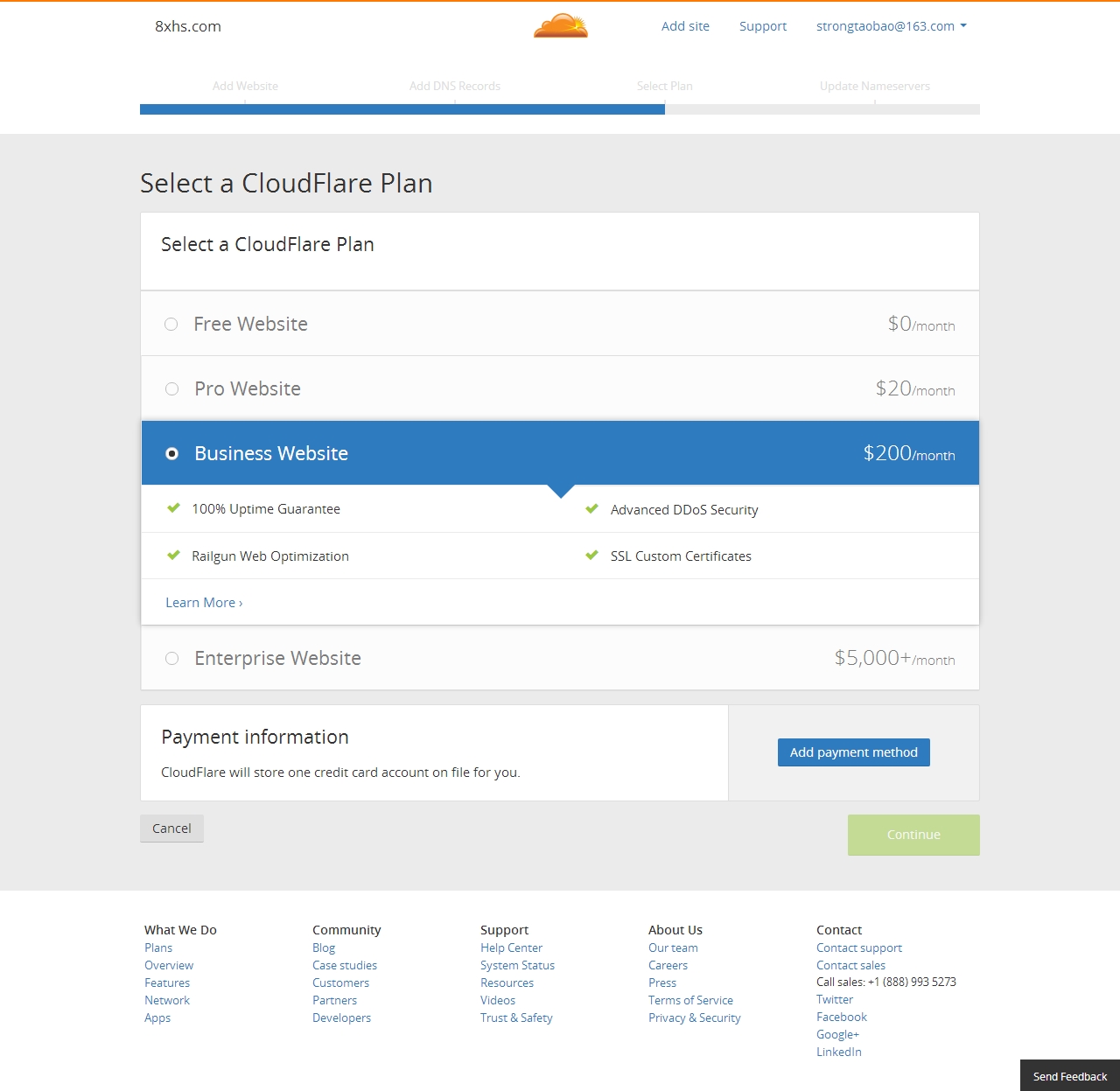Click the $200/month price
The image size is (1120, 1091).
[x=909, y=453]
